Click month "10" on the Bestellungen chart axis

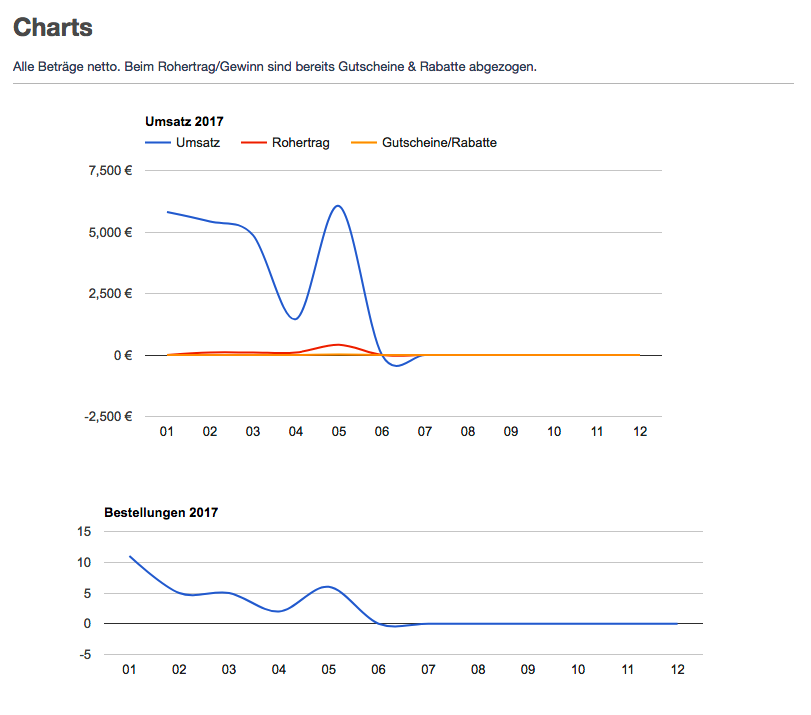coord(578,670)
